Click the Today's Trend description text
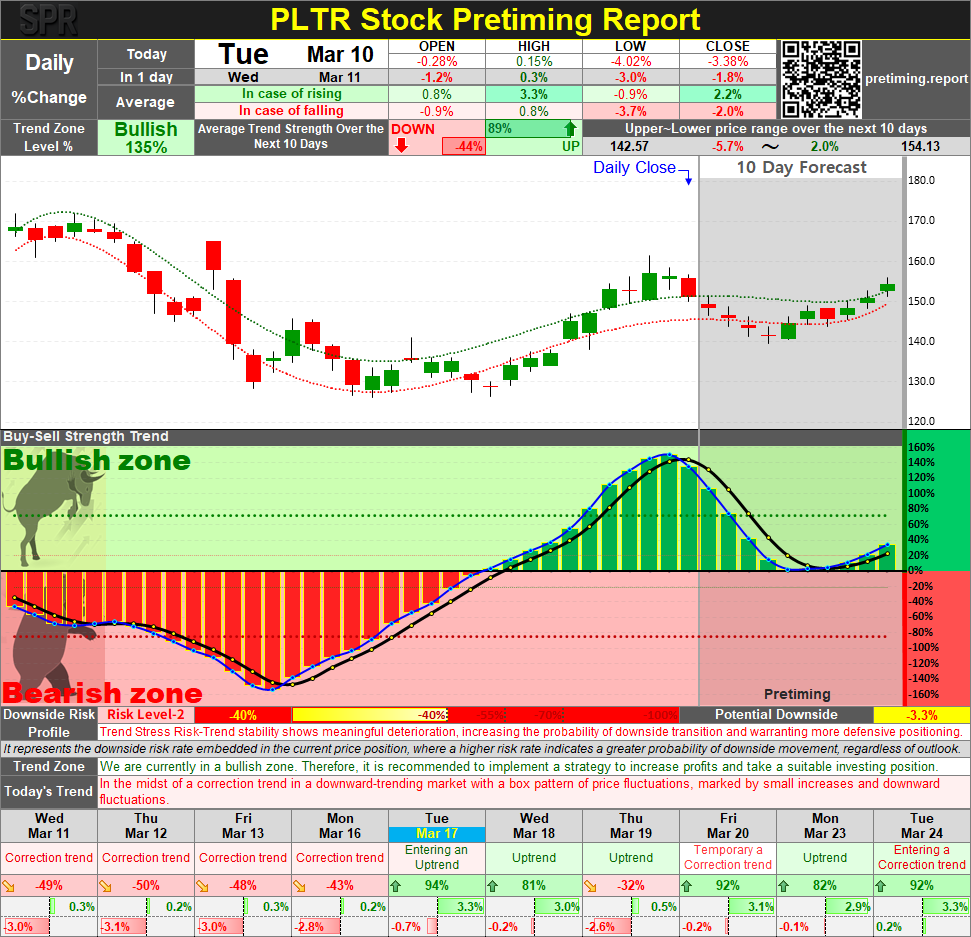971x937 pixels. point(520,791)
